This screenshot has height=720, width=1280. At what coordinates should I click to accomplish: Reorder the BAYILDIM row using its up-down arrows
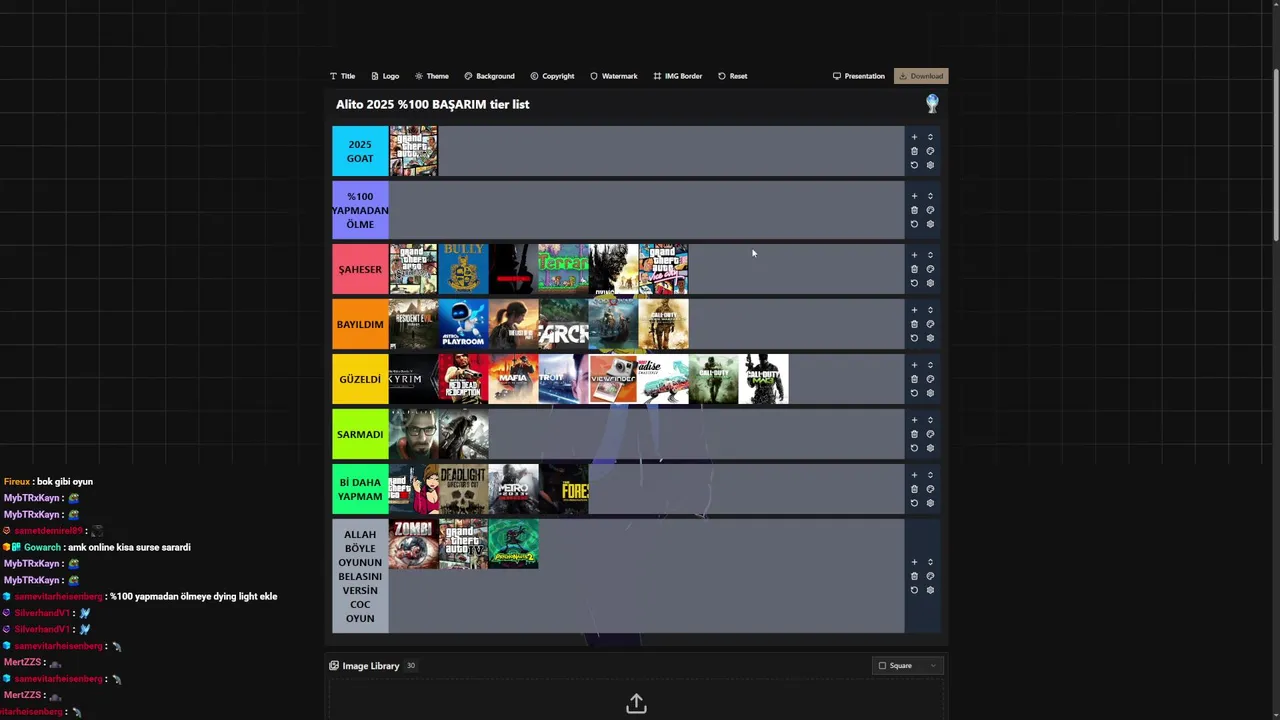click(930, 310)
